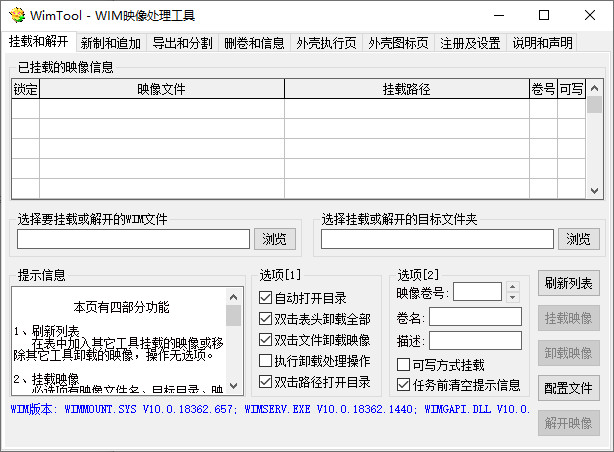Toggle the 自动打开目录 checkbox

click(303, 298)
